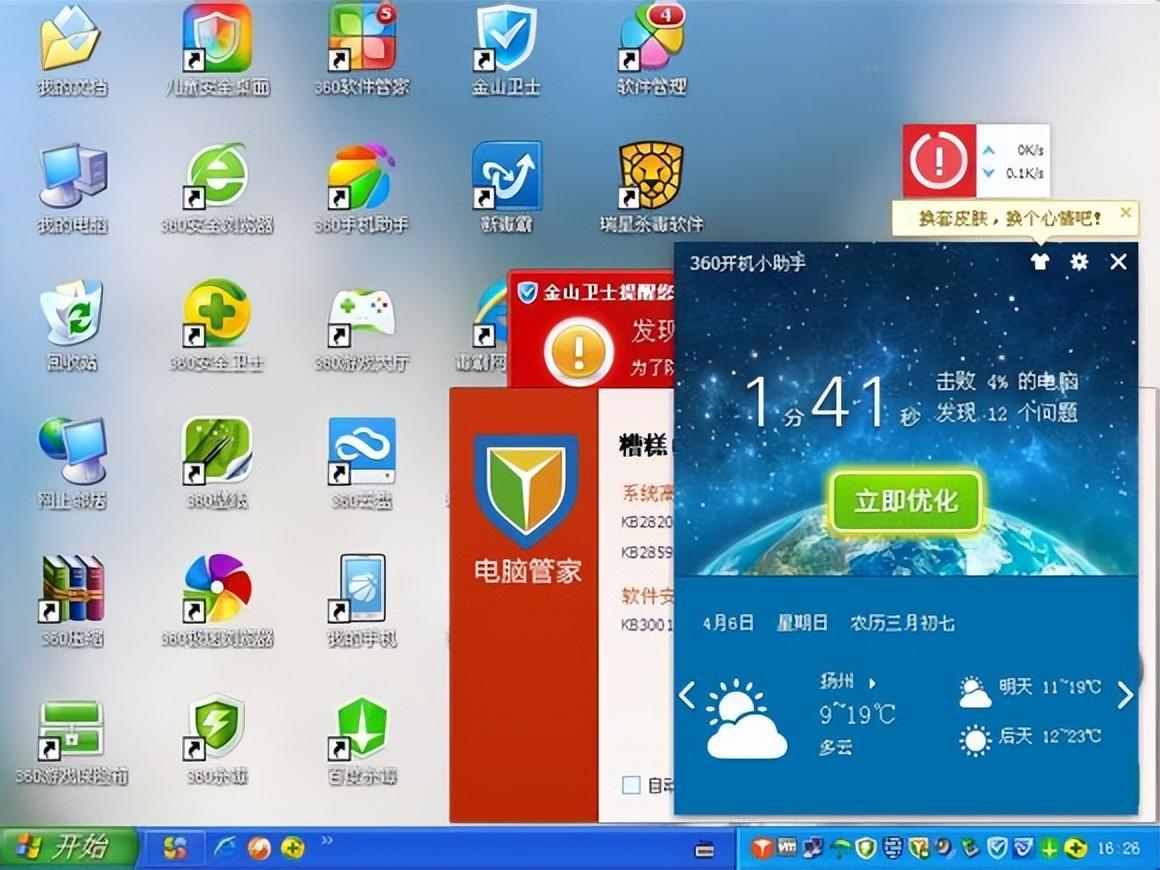The width and height of the screenshot is (1160, 870).
Task: Click the skin (T-shirt) icon in 360开机小助手
Action: pyautogui.click(x=1040, y=261)
